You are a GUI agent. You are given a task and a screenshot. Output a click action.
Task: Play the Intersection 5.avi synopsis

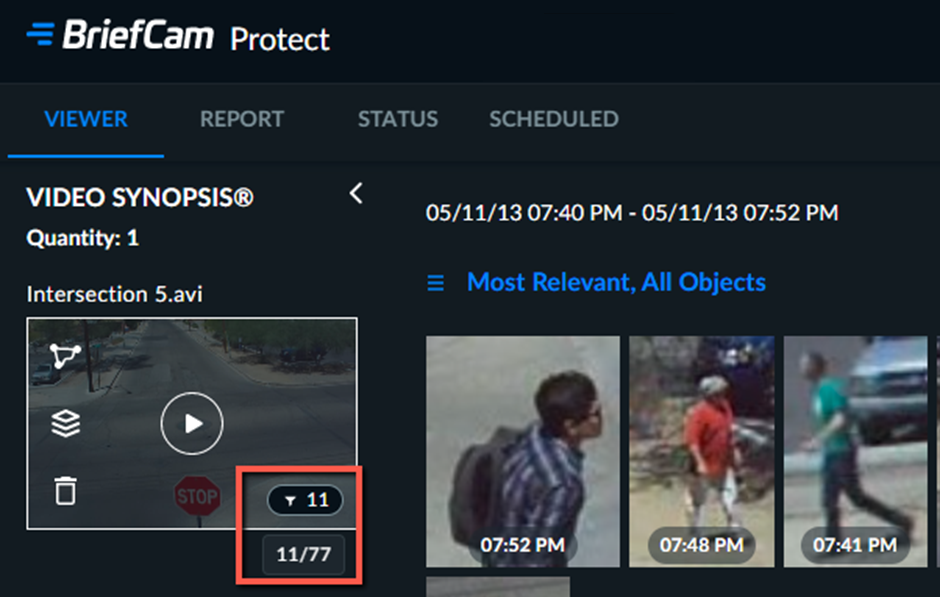(x=192, y=424)
